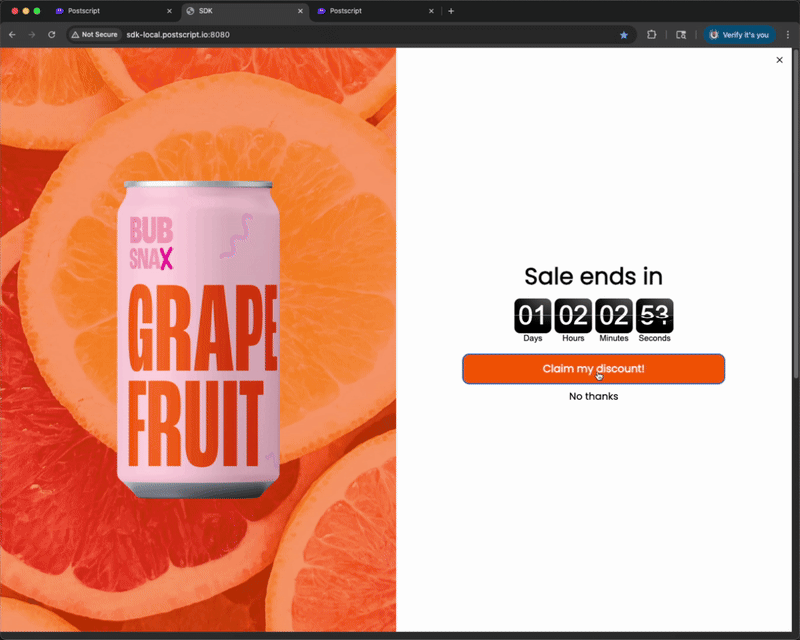Click the bookmark star icon

pyautogui.click(x=623, y=35)
